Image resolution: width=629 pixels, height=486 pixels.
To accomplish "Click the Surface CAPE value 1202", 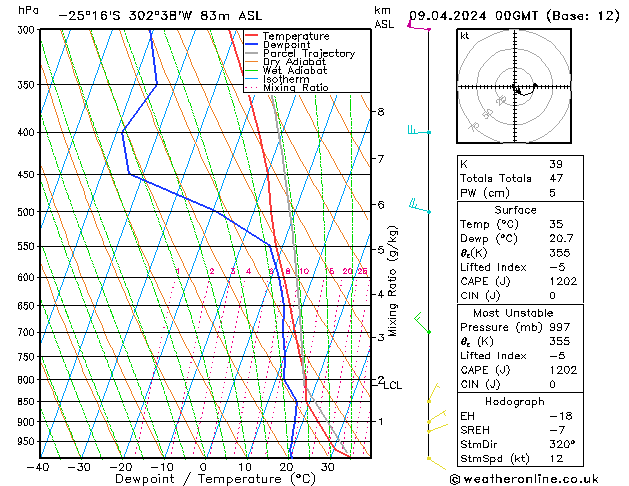I will click(563, 281).
